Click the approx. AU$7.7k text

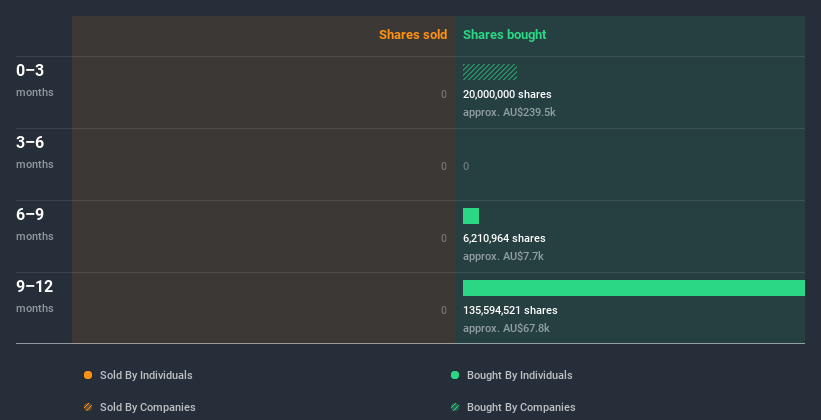click(x=503, y=256)
